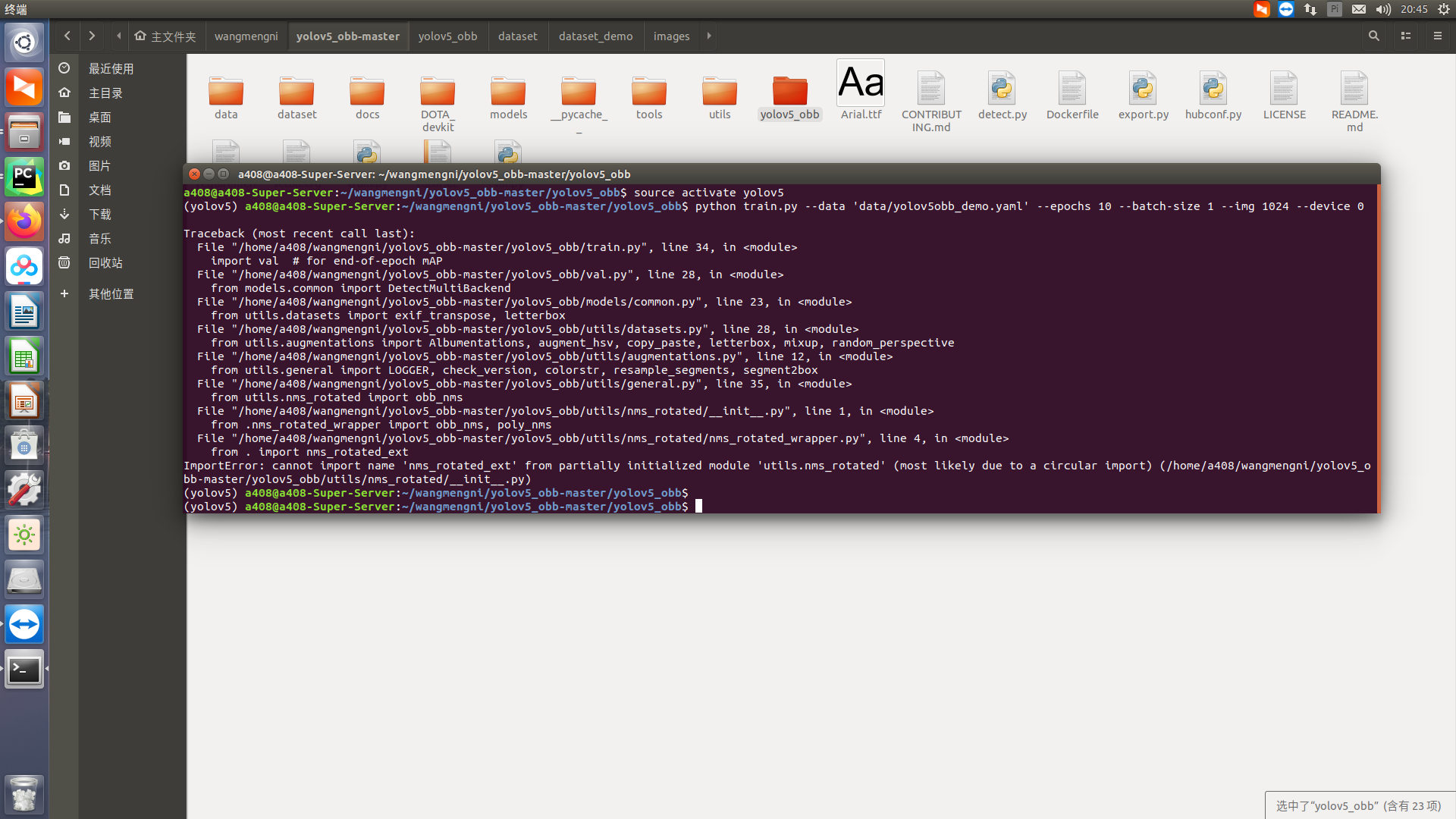Viewport: 1456px width, 819px height.
Task: Open TeamViewer from the dock
Action: click(24, 625)
